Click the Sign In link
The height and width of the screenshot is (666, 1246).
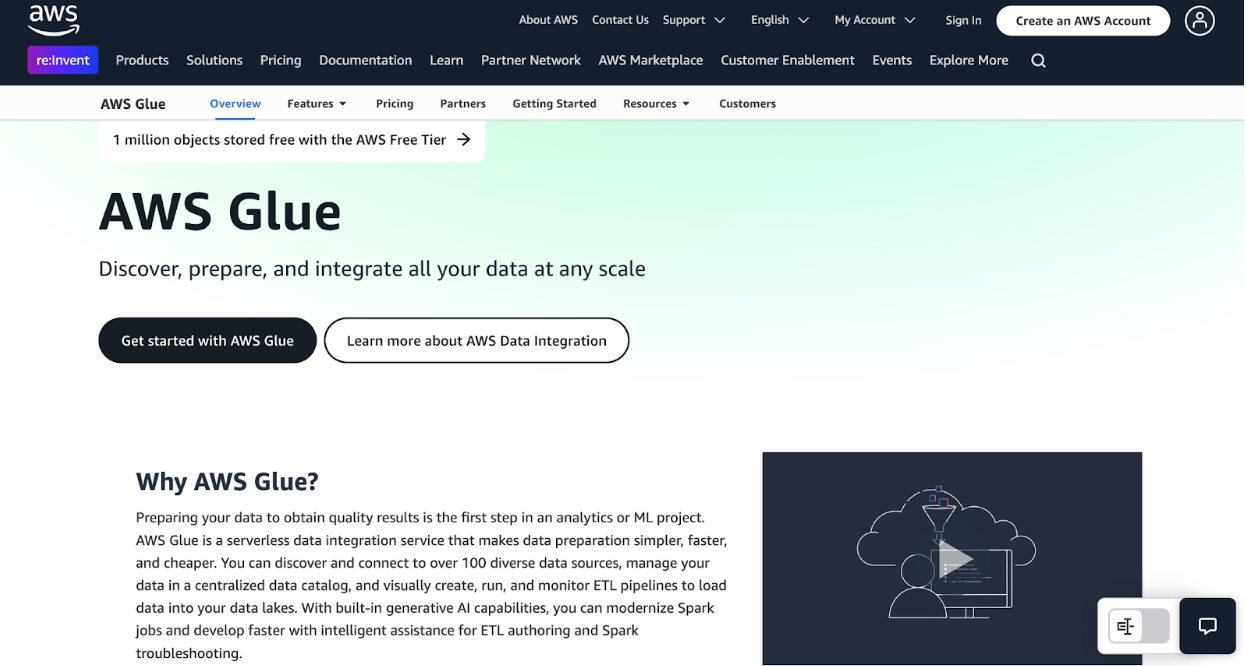coord(963,20)
